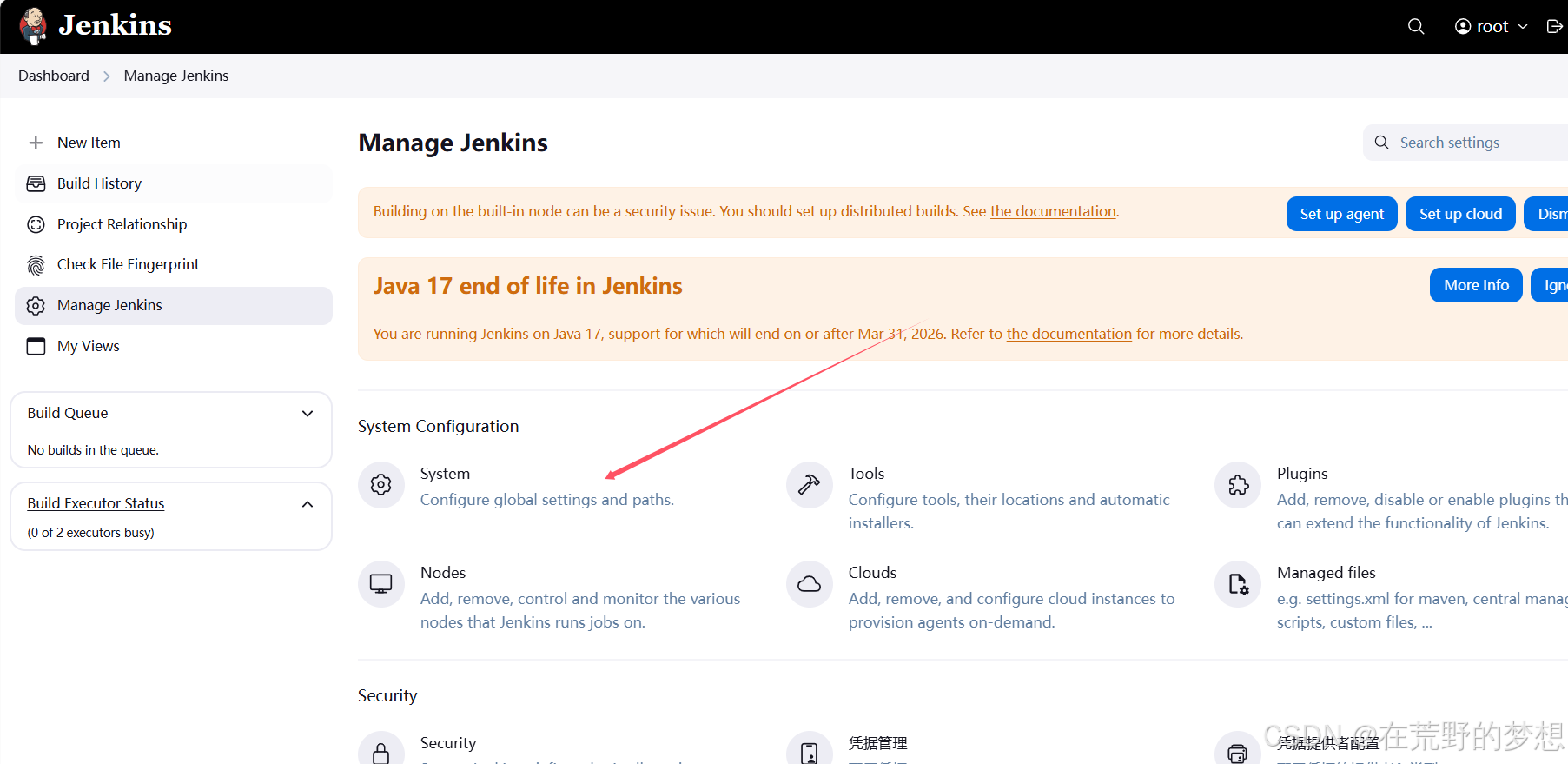The width and height of the screenshot is (1568, 764).
Task: Click the 'Java 17 end of life in Jenkins' heading
Action: coord(527,286)
